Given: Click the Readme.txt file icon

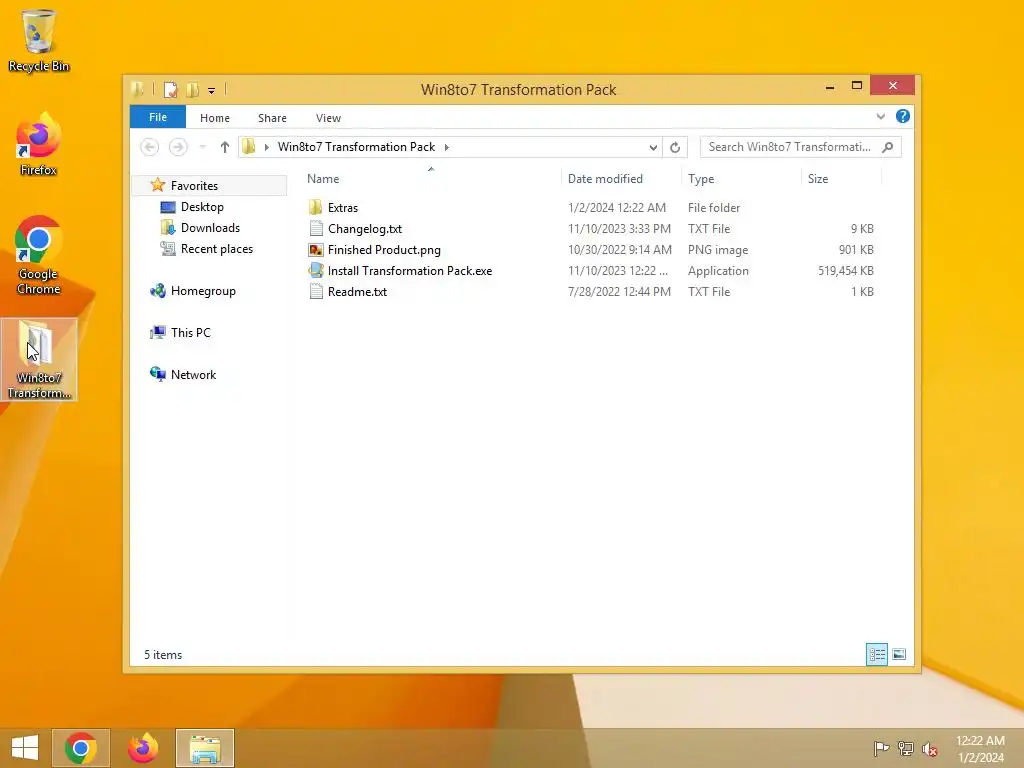Looking at the screenshot, I should click(316, 291).
